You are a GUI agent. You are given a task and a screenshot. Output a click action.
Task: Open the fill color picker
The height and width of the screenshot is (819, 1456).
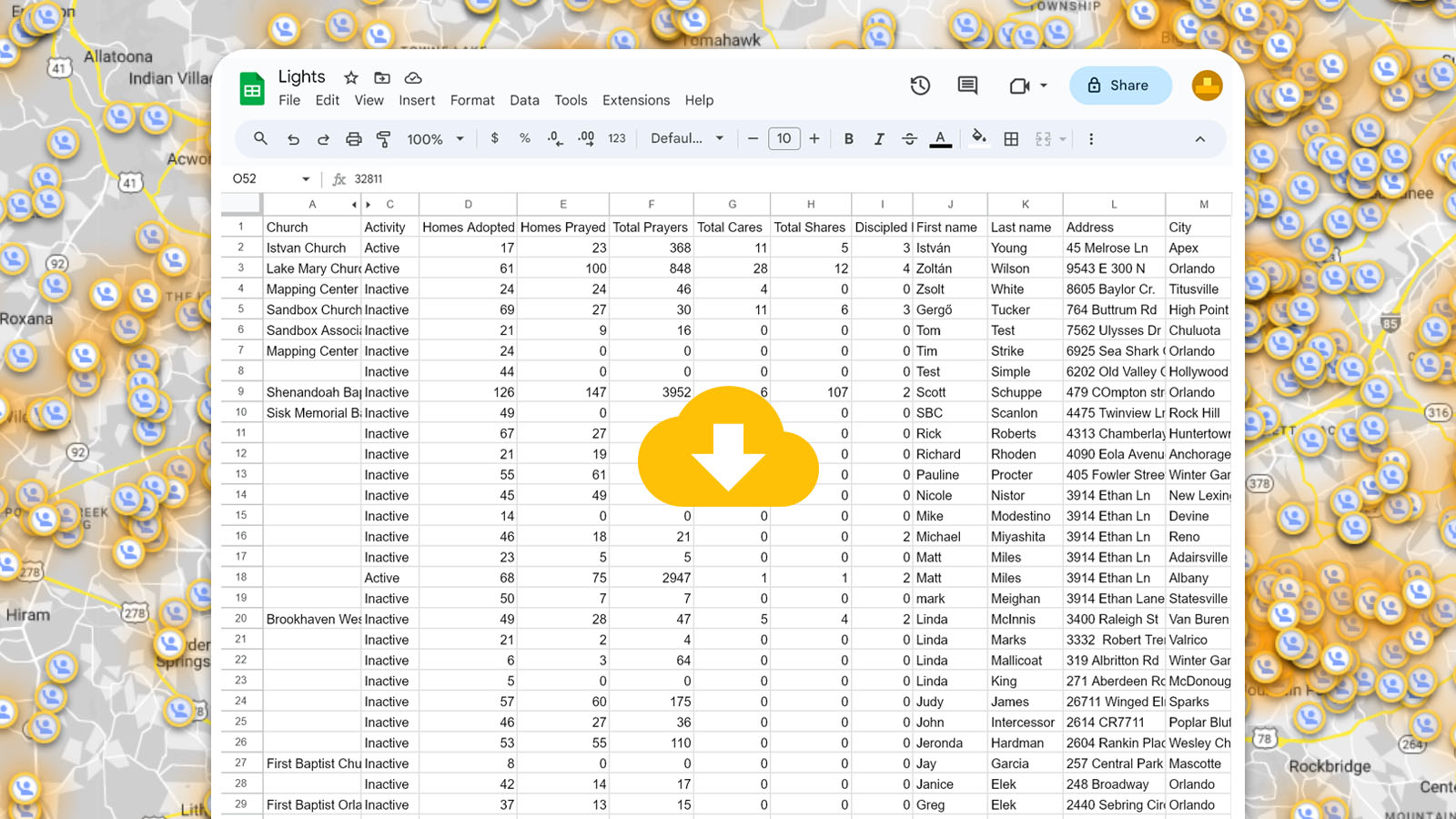[x=979, y=137]
